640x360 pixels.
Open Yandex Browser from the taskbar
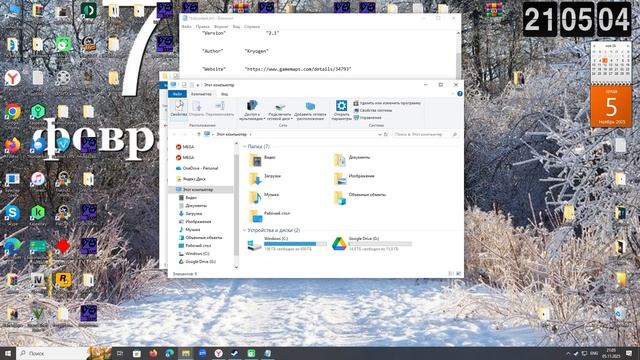click(219, 353)
